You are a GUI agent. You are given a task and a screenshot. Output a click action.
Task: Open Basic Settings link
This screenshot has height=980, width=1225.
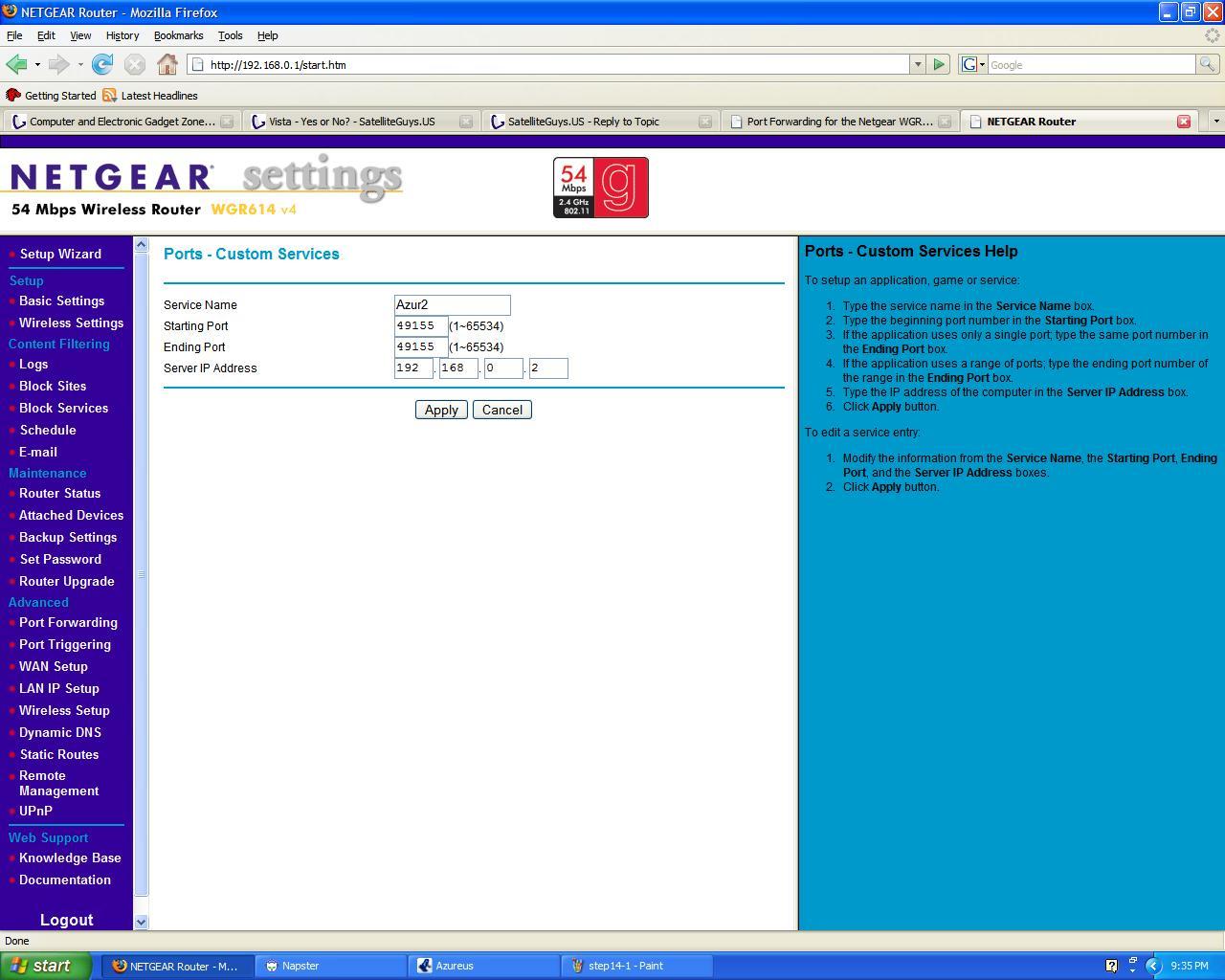click(61, 301)
